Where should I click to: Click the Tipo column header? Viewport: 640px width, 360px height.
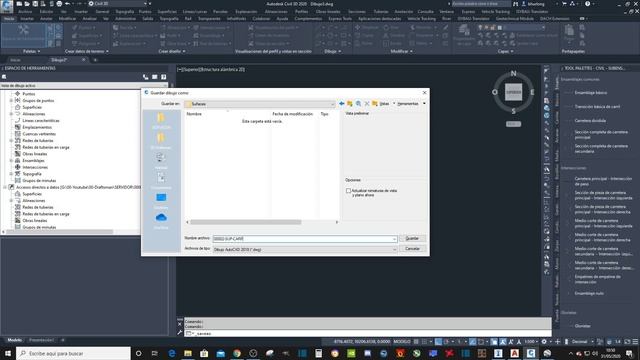[x=325, y=114]
